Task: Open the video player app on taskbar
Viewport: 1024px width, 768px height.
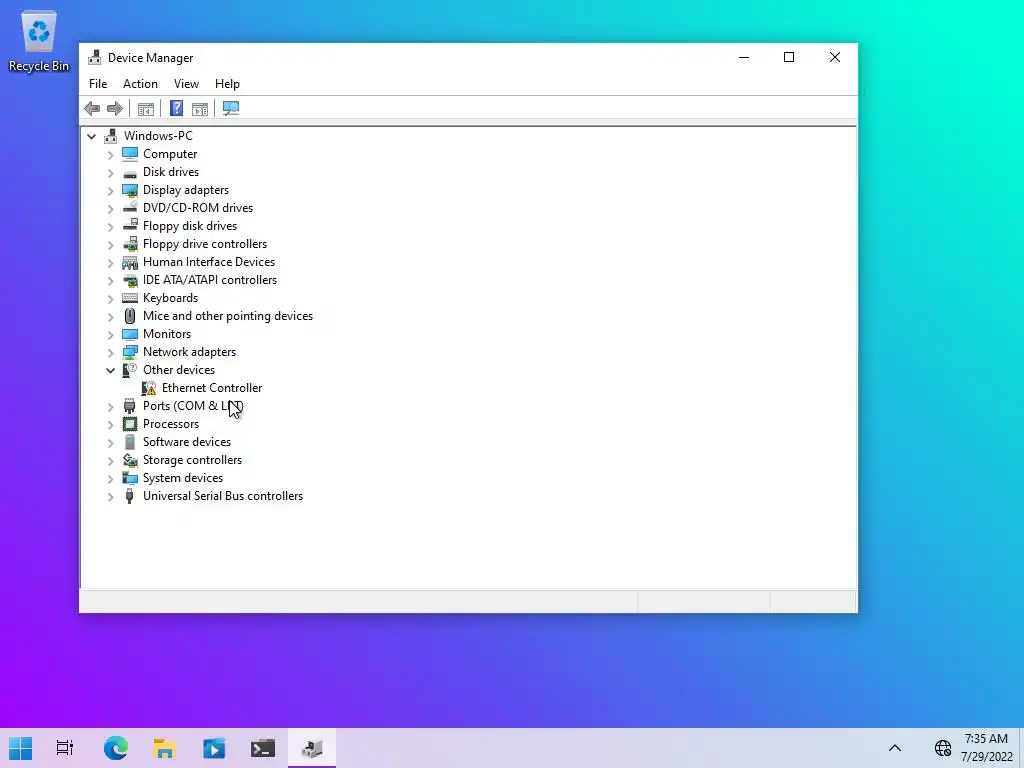Action: click(214, 748)
